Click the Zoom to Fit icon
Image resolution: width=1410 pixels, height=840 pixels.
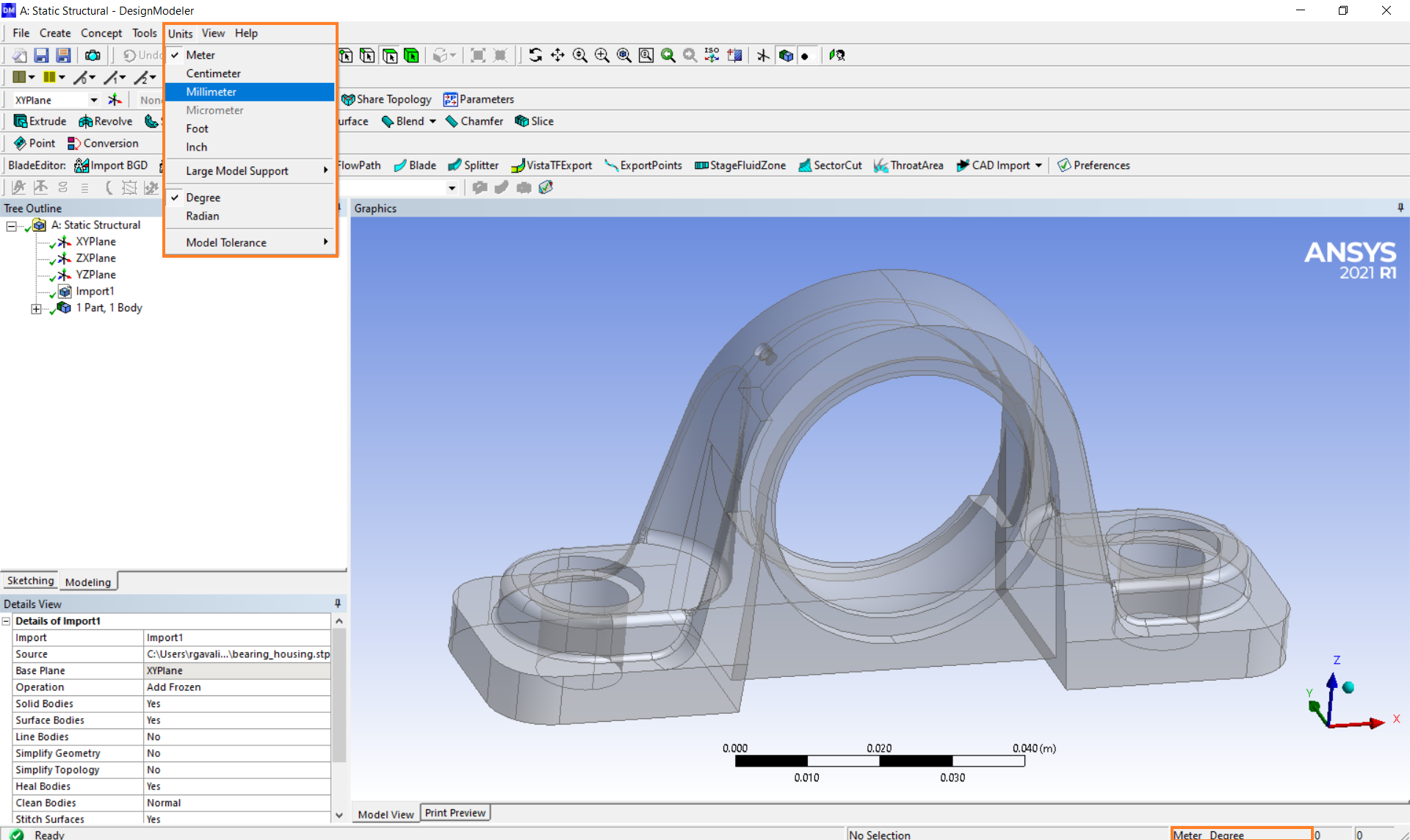623,56
